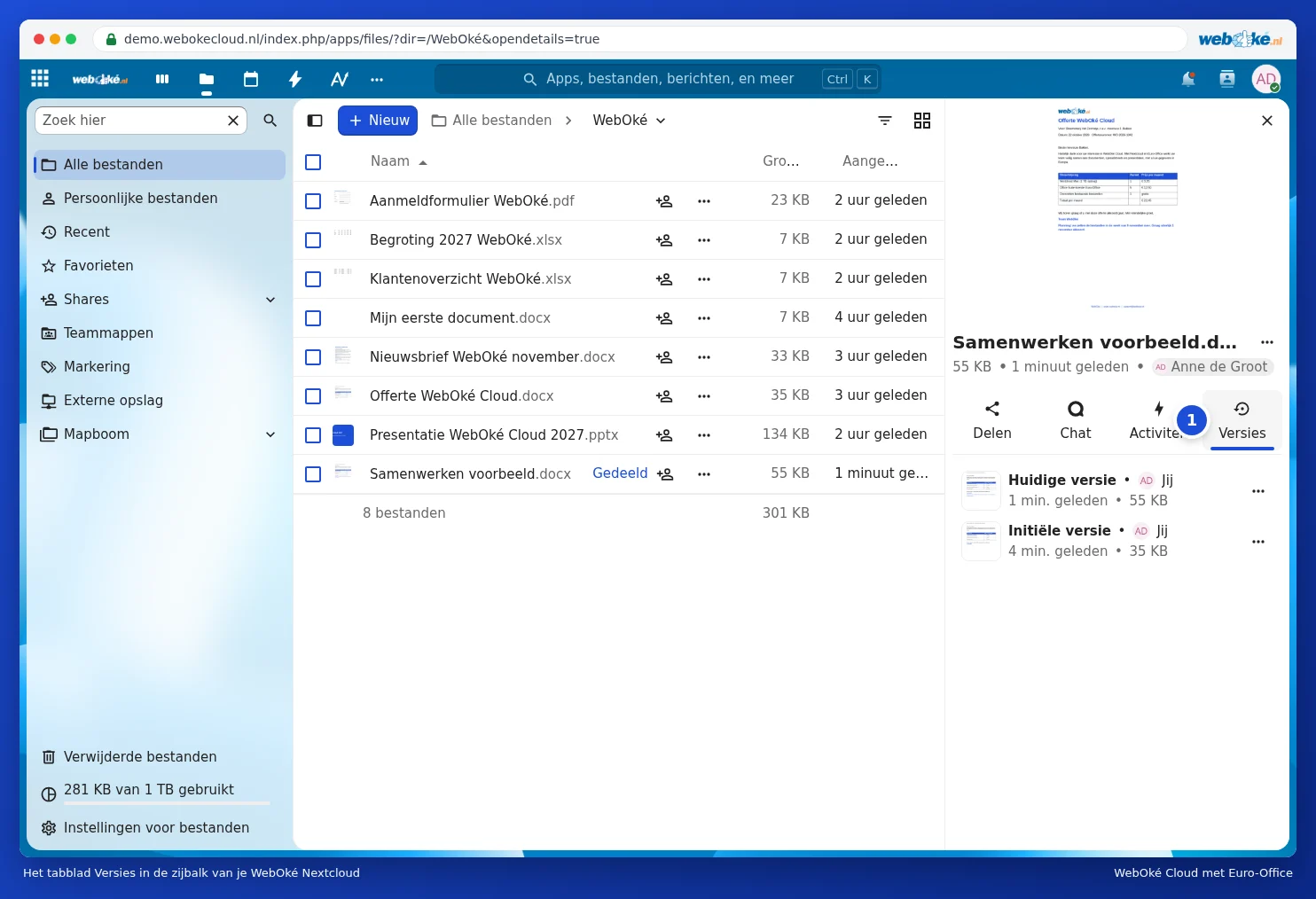1316x899 pixels.
Task: Click Alle bestanden breadcrumb link
Action: coord(491,121)
